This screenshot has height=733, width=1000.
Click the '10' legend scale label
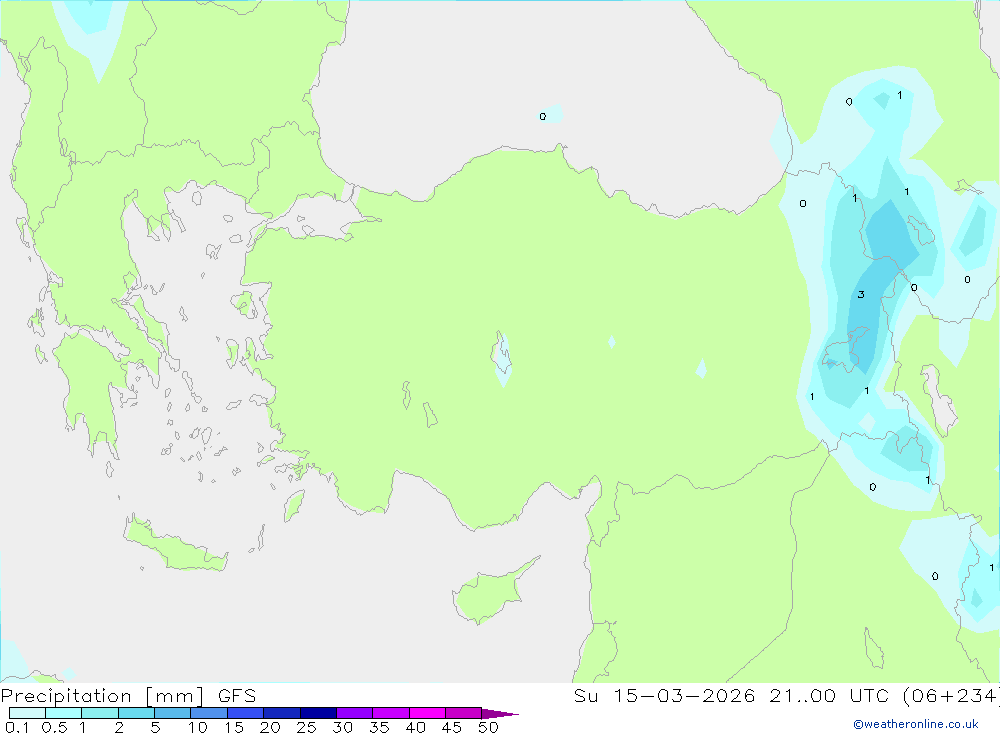[198, 727]
